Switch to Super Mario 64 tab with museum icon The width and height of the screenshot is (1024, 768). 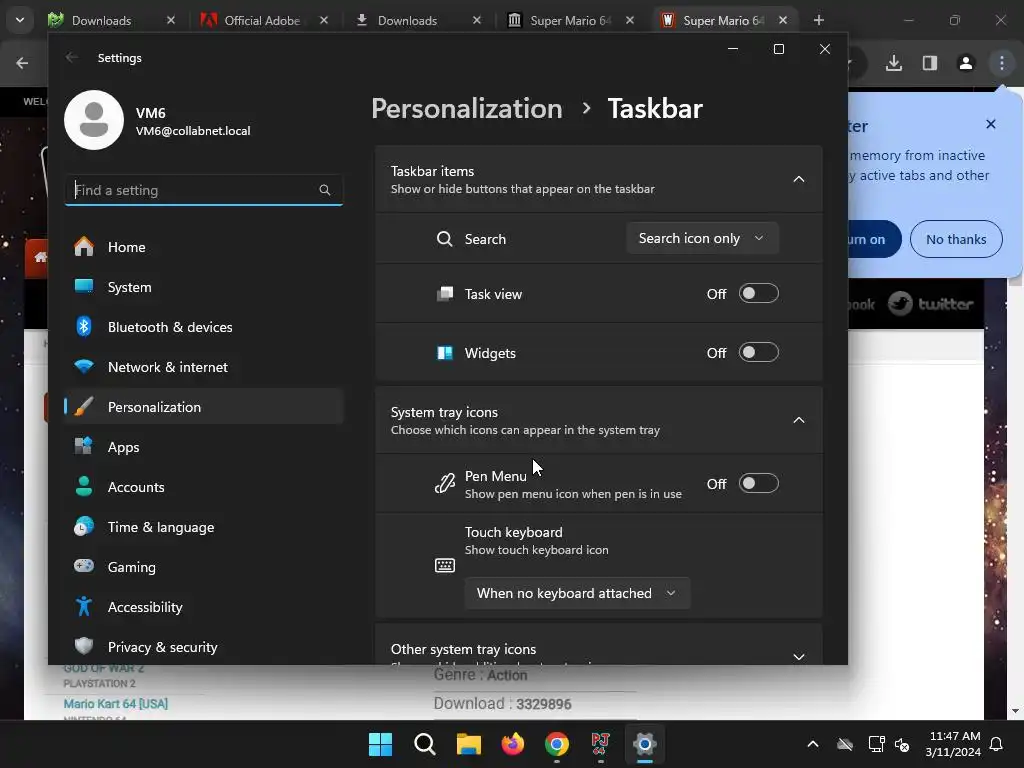570,20
